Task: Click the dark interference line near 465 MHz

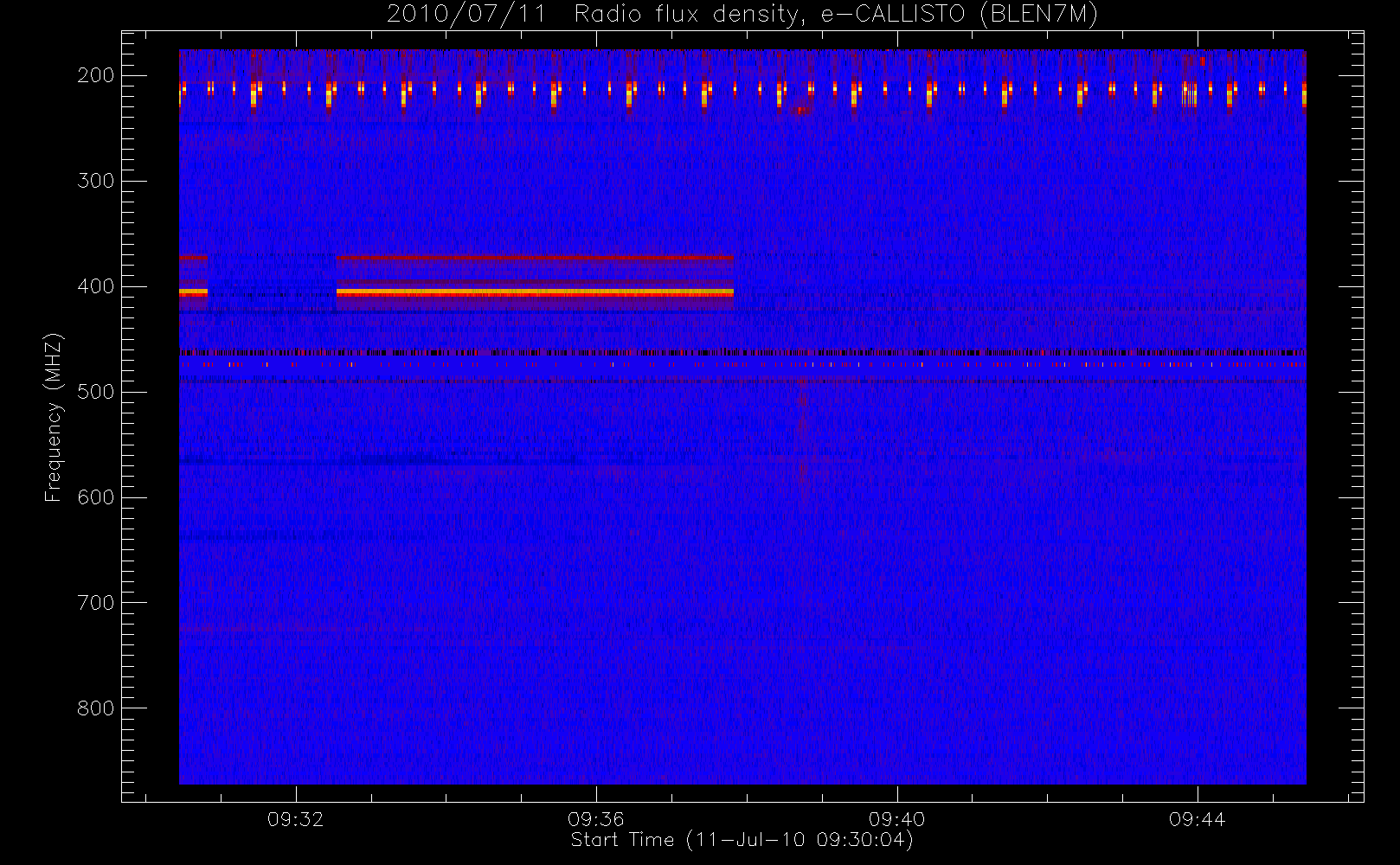Action: [x=742, y=352]
